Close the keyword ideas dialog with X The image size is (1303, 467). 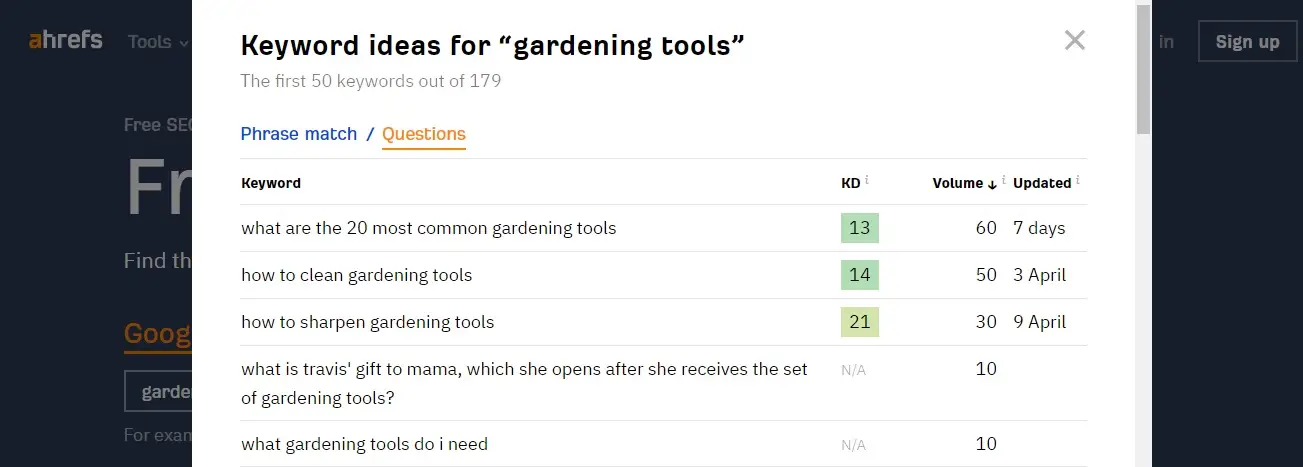coord(1075,40)
